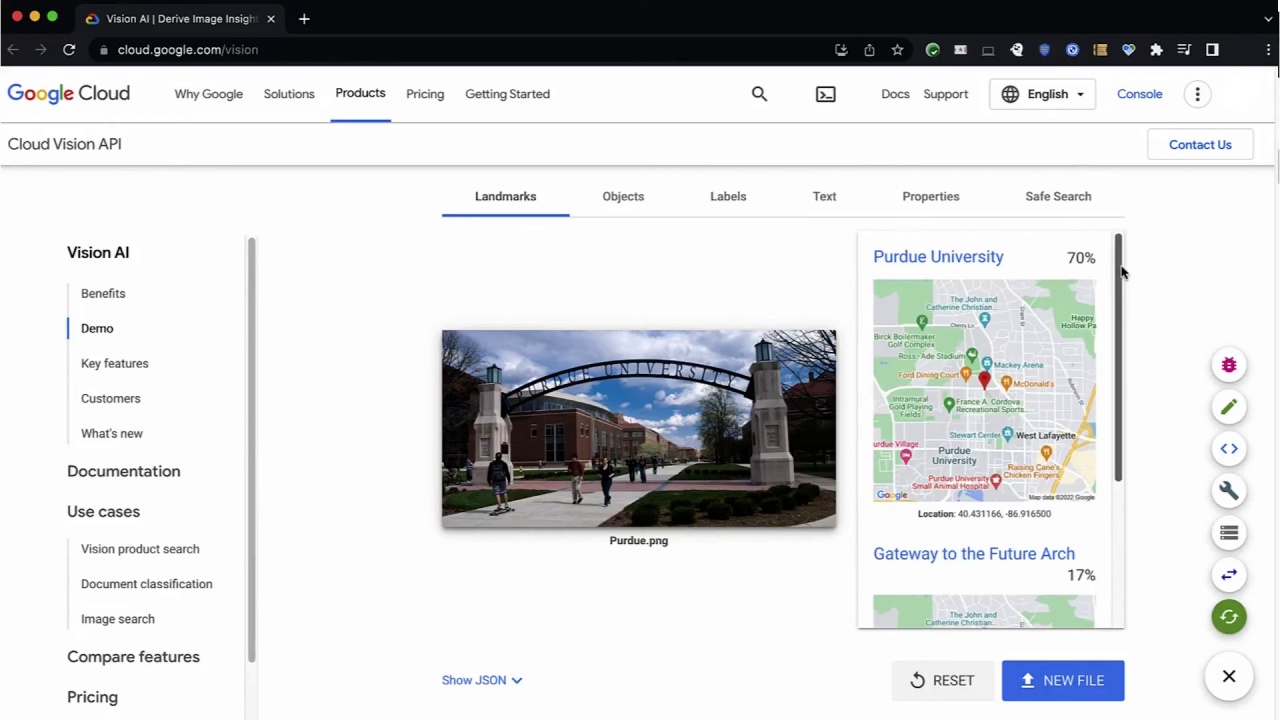This screenshot has width=1280, height=720.
Task: Open the Products menu
Action: (360, 93)
